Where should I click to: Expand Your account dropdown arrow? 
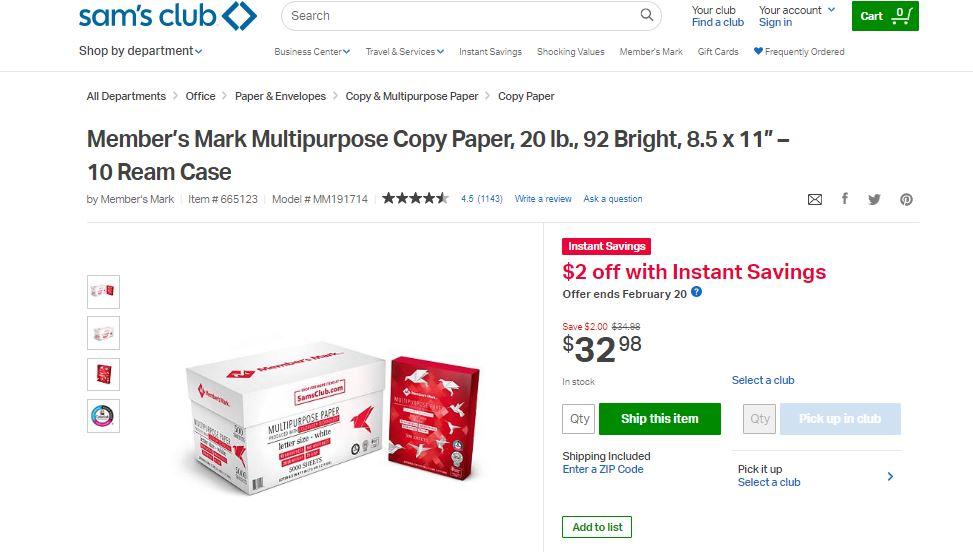coord(832,9)
